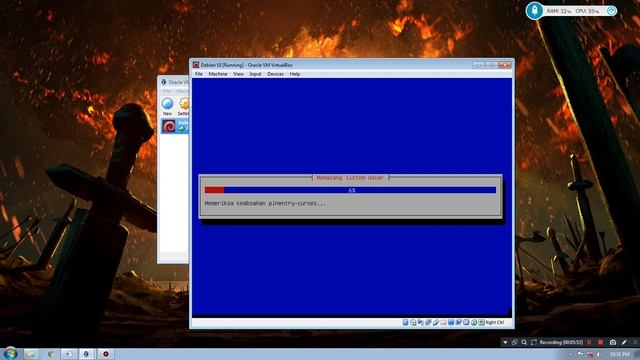Click the Action Center flag tray icon

[580, 354]
